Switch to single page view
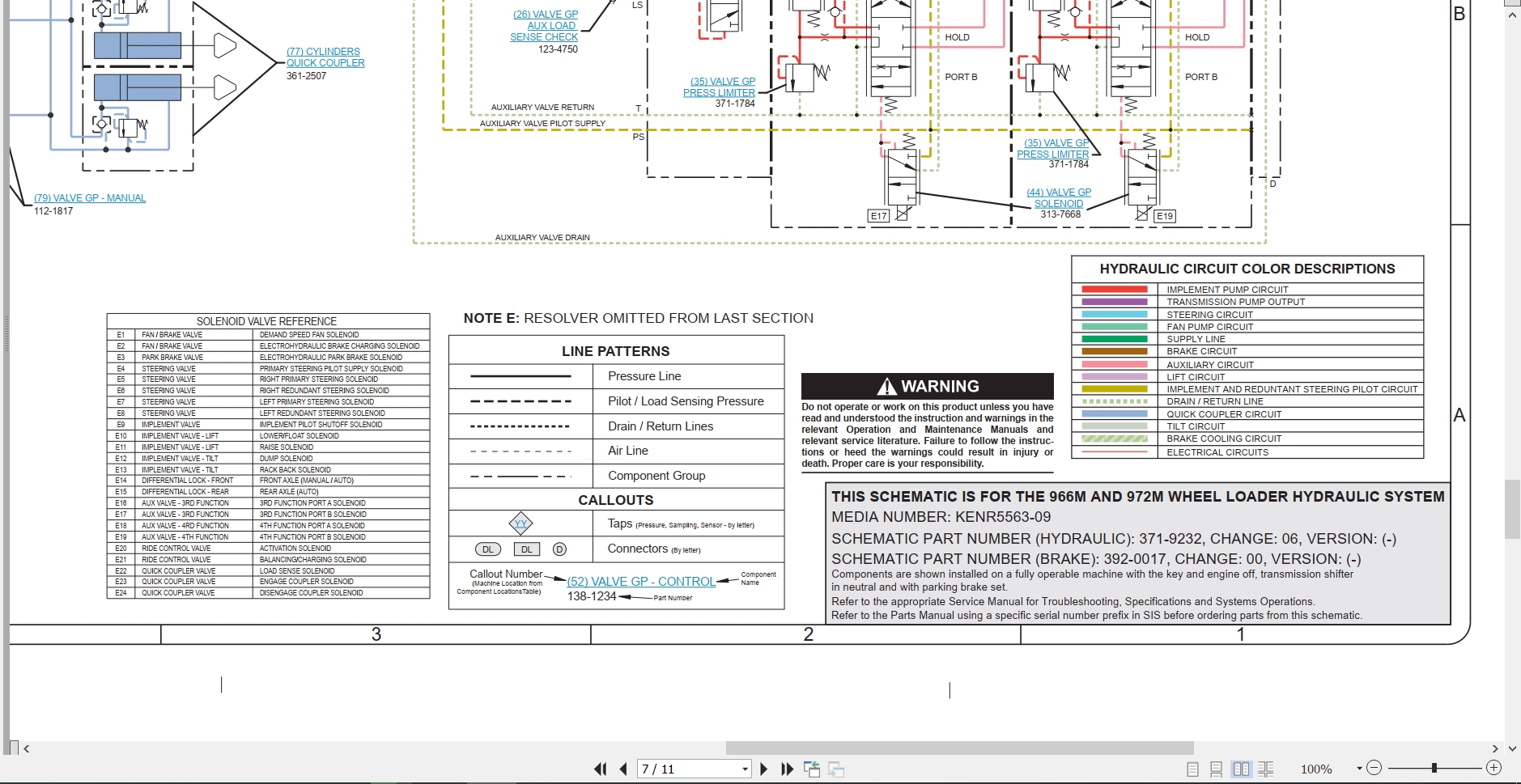1521x784 pixels. click(1192, 769)
